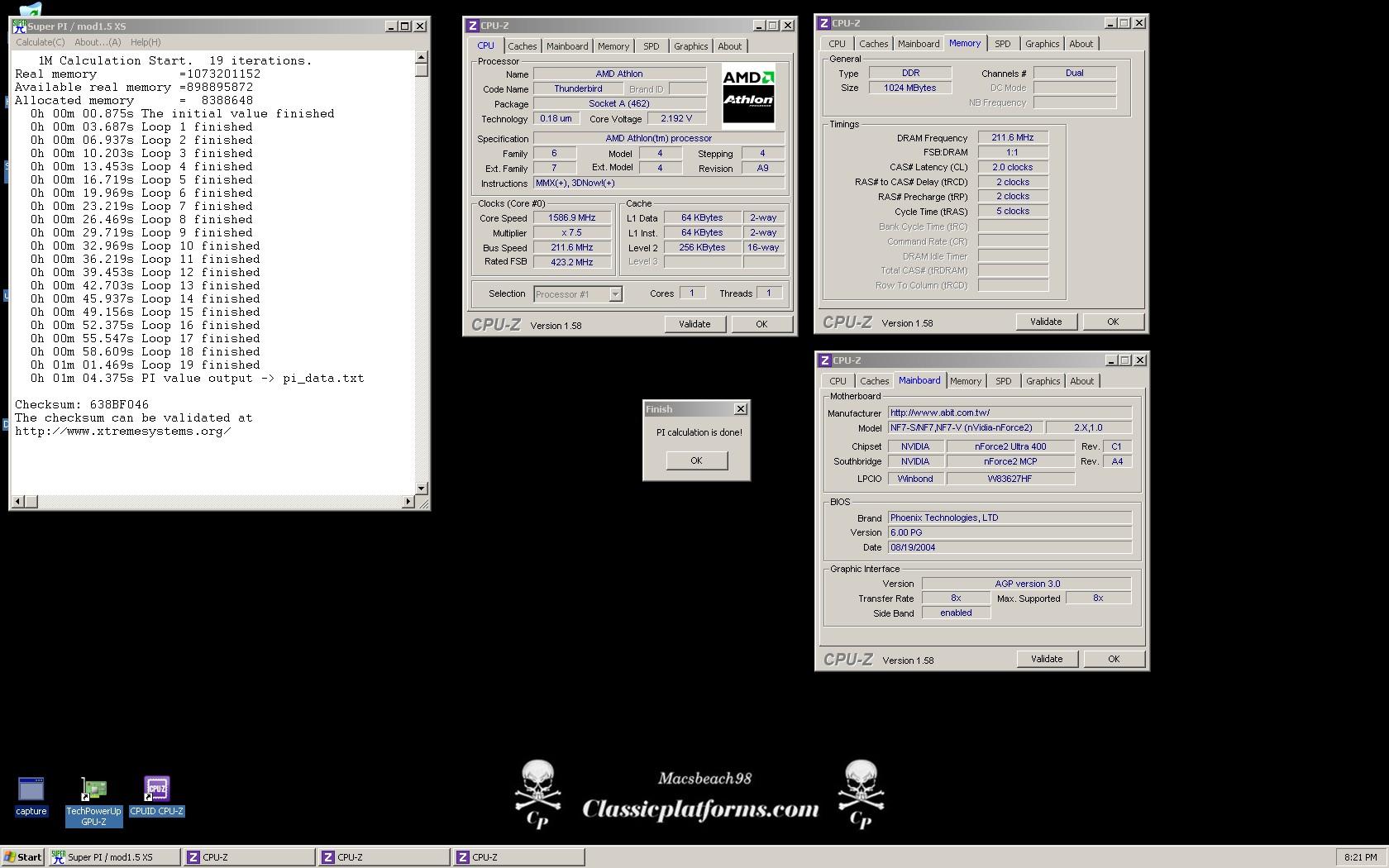Open About tab in CPU-Z Mainboard window
1389x868 pixels.
pyautogui.click(x=1081, y=381)
